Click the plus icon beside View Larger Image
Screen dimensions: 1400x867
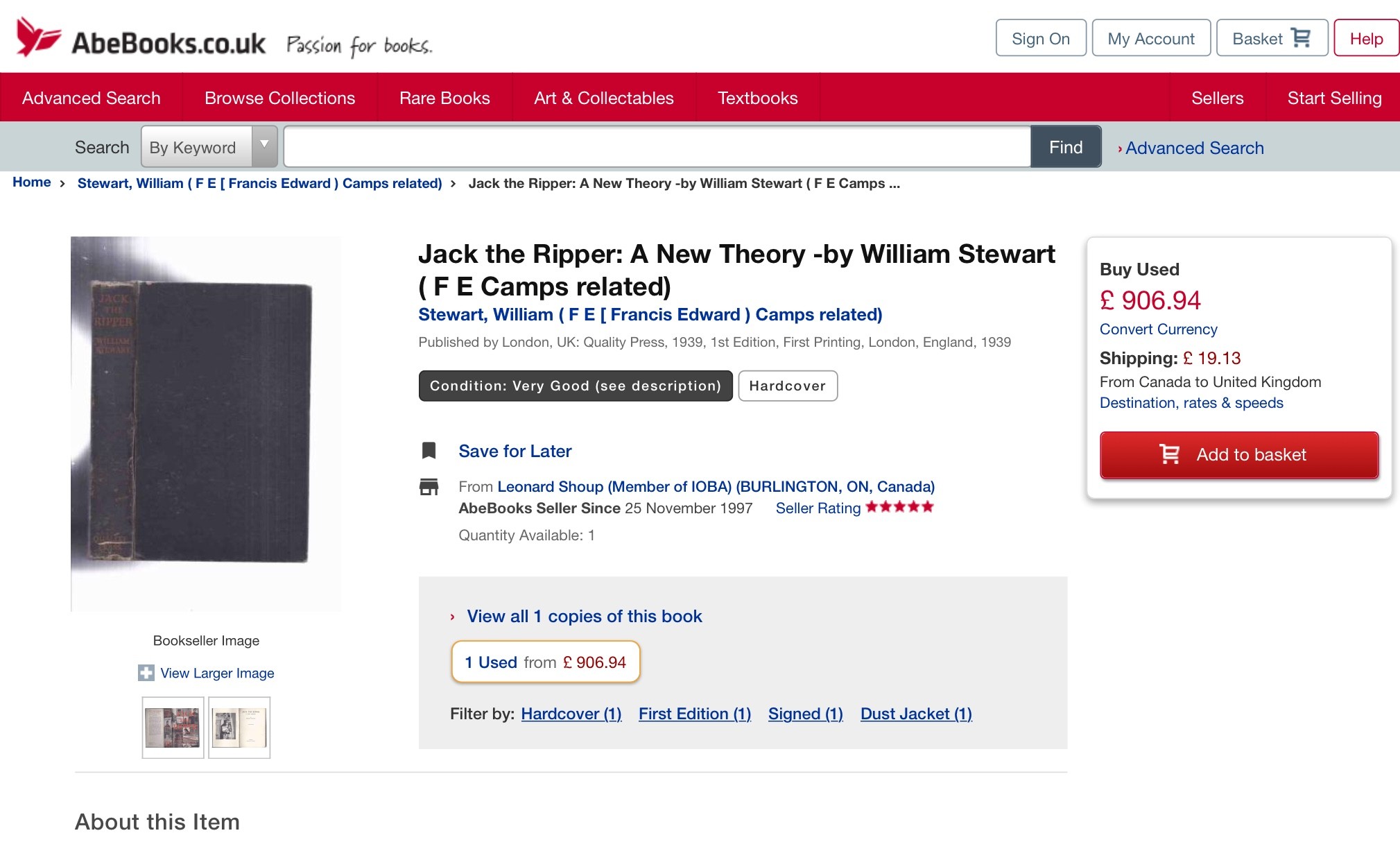click(x=146, y=673)
